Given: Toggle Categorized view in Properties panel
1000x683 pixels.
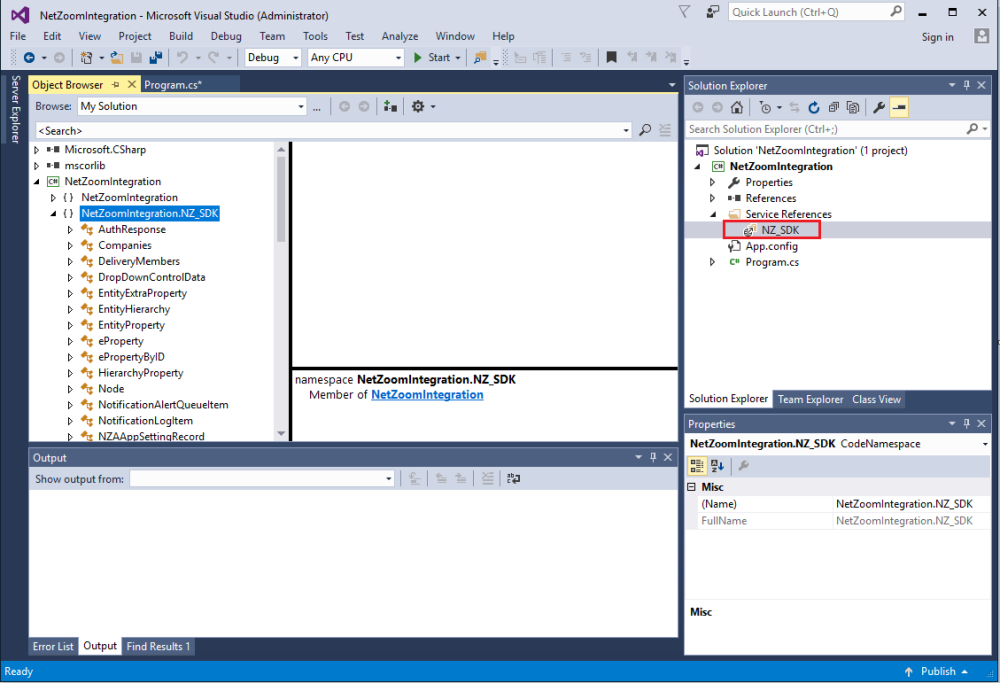Looking at the screenshot, I should click(697, 466).
